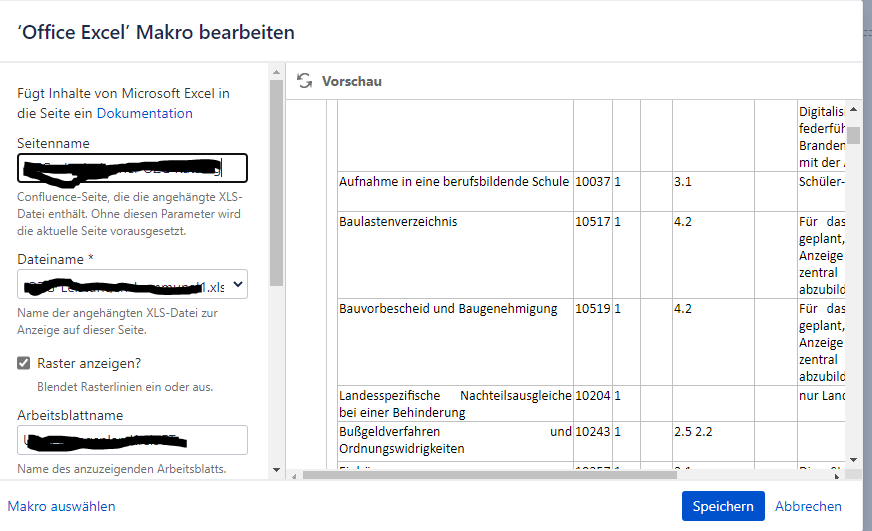Screen dimensions: 872x531
Task: Select cell 'Landesspezifische Nachteilsausgleiche bei einer Behinderung'
Action: [x=455, y=404]
